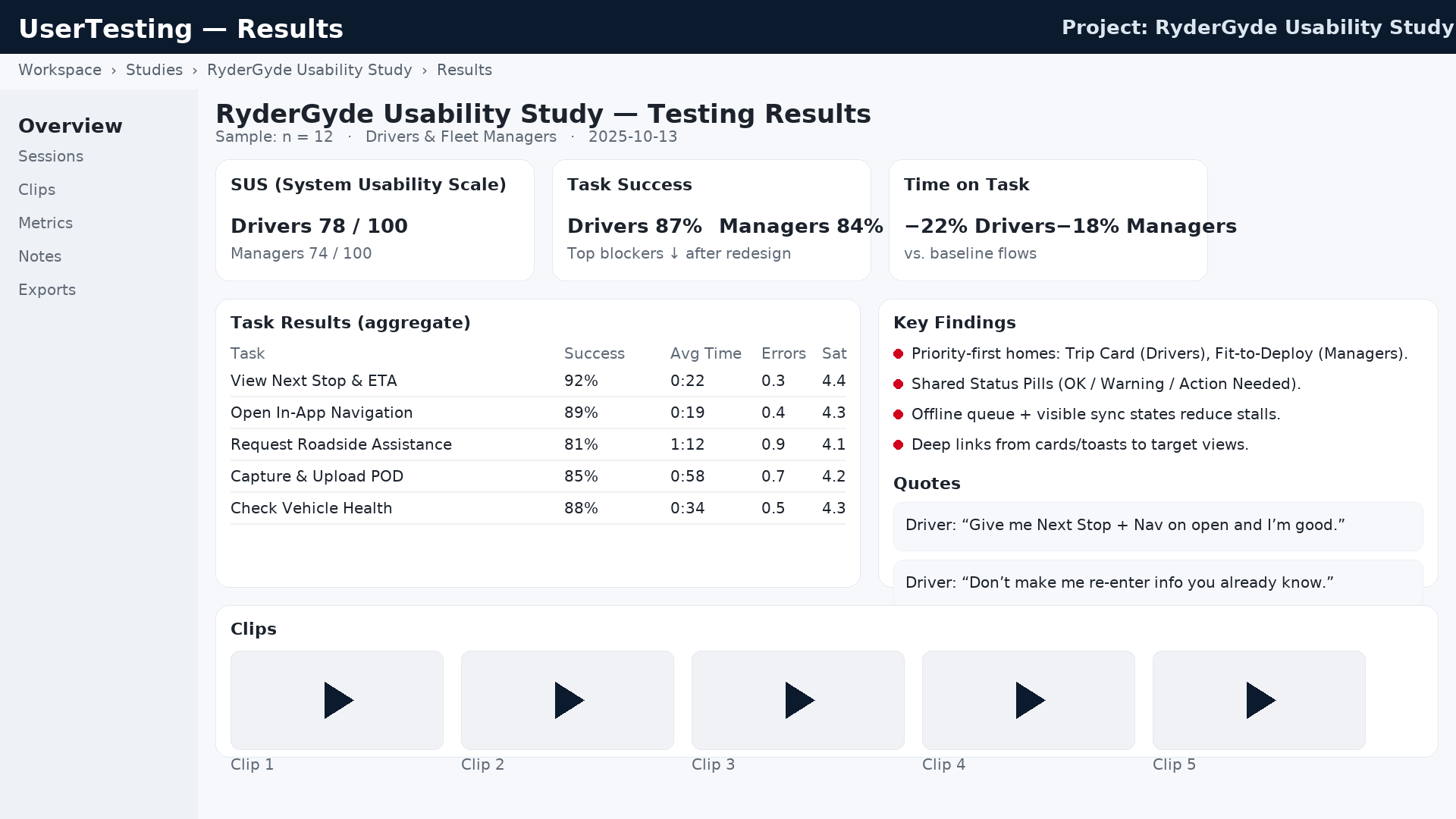Sort table by Success column header
The image size is (1456, 819).
tap(594, 353)
